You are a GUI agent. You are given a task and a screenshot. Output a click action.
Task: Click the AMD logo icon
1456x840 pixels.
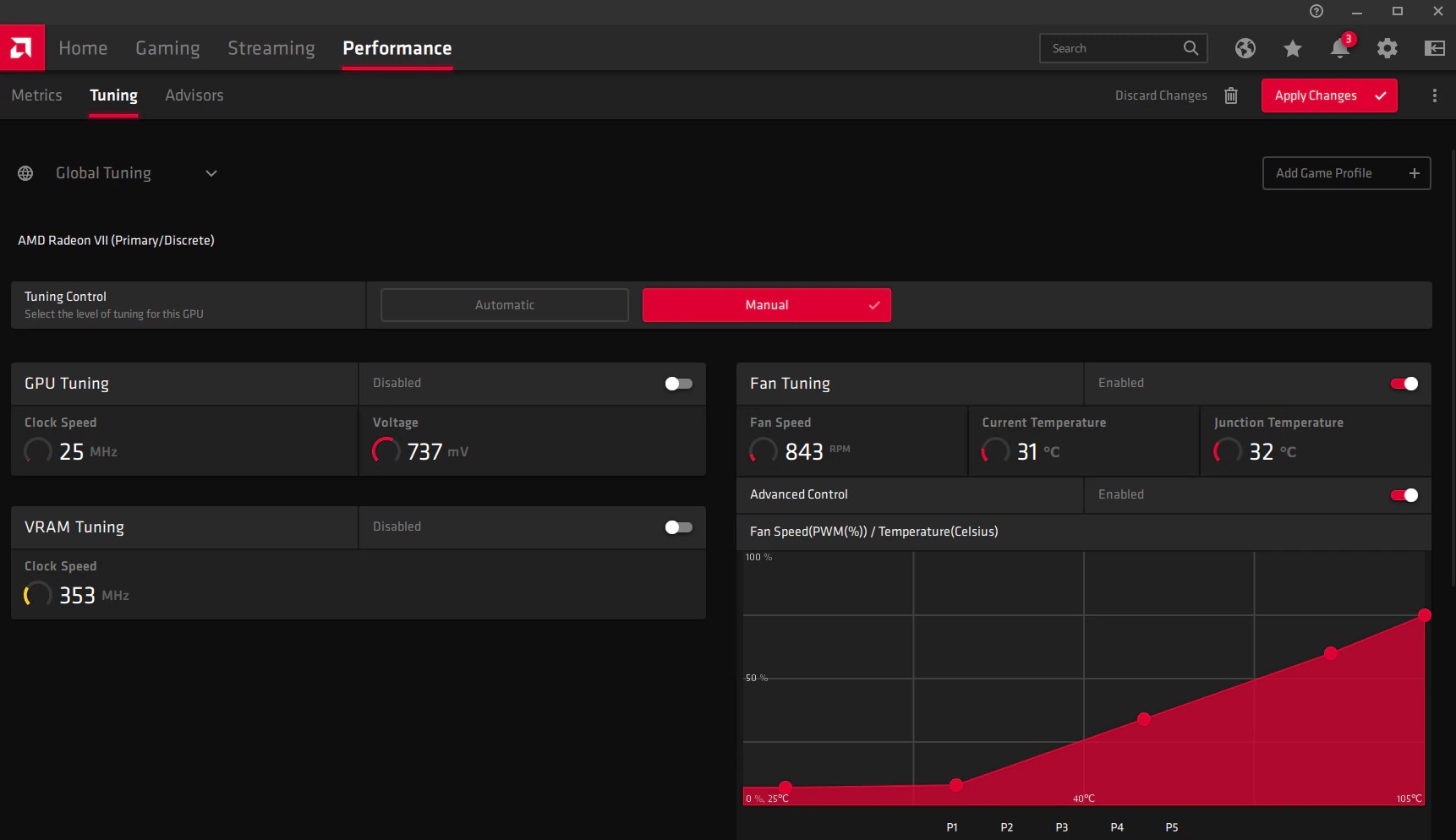[22, 48]
